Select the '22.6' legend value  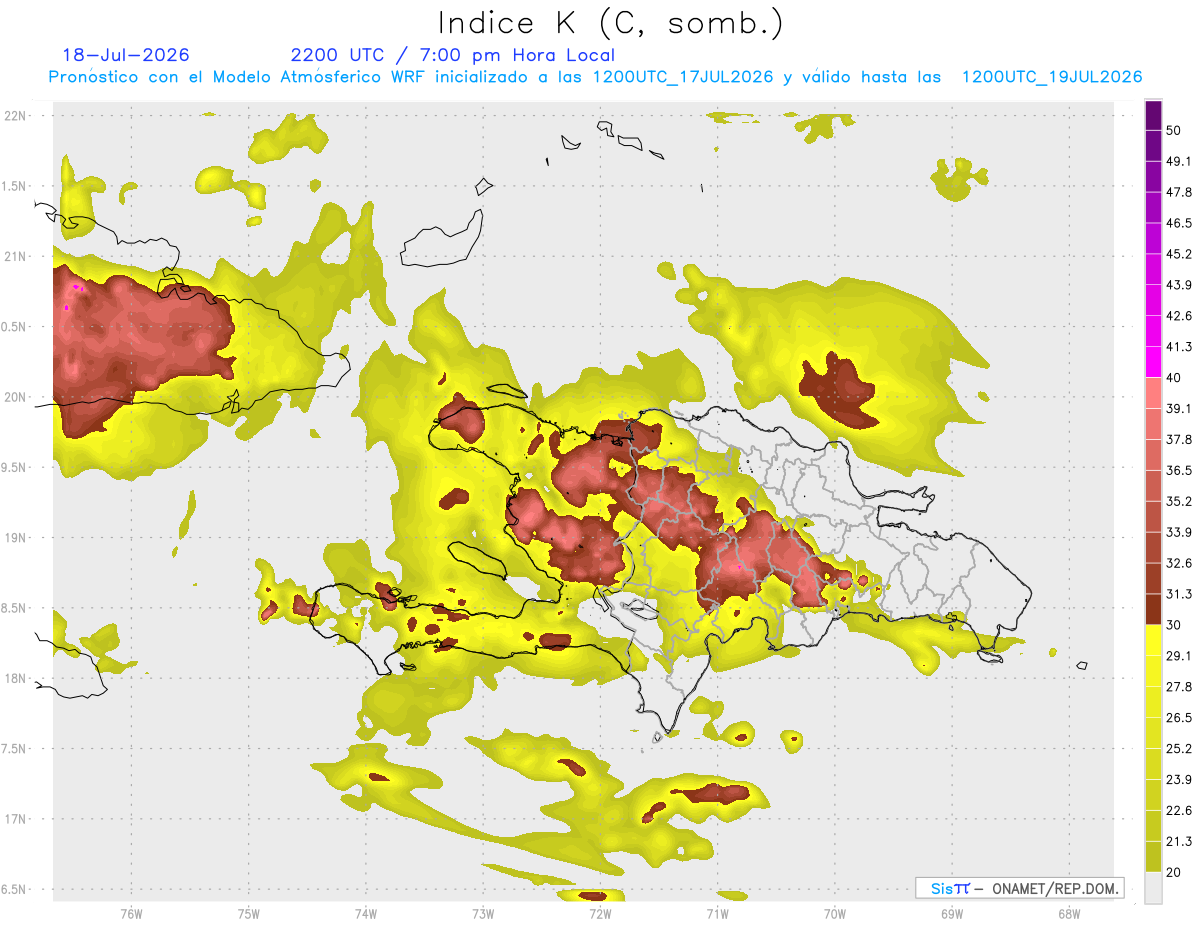click(1179, 811)
